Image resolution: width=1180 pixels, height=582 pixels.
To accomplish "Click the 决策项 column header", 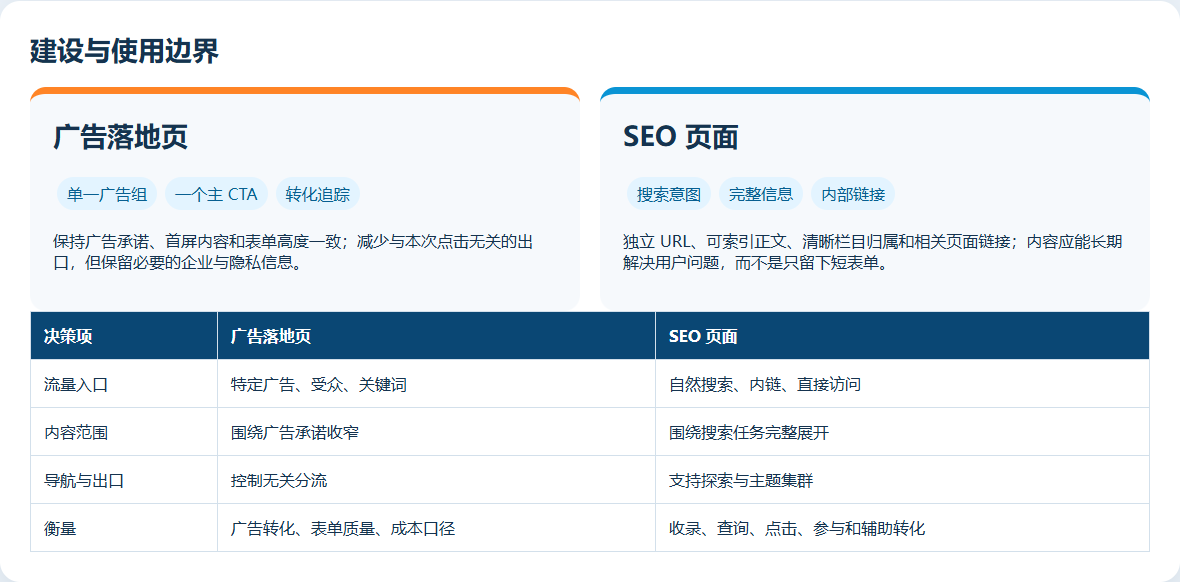I will [x=123, y=336].
